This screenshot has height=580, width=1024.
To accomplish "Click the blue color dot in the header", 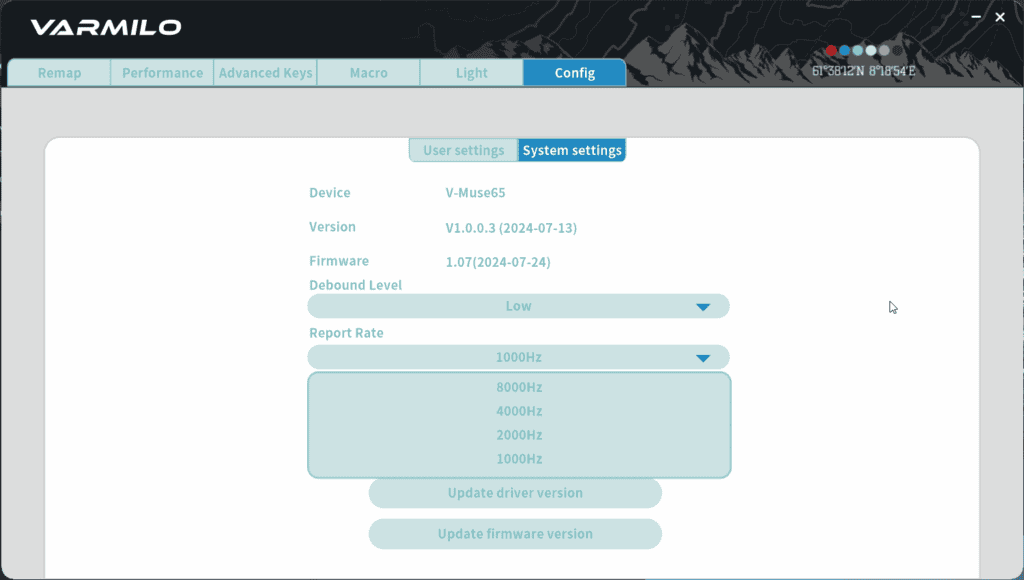I will point(844,50).
